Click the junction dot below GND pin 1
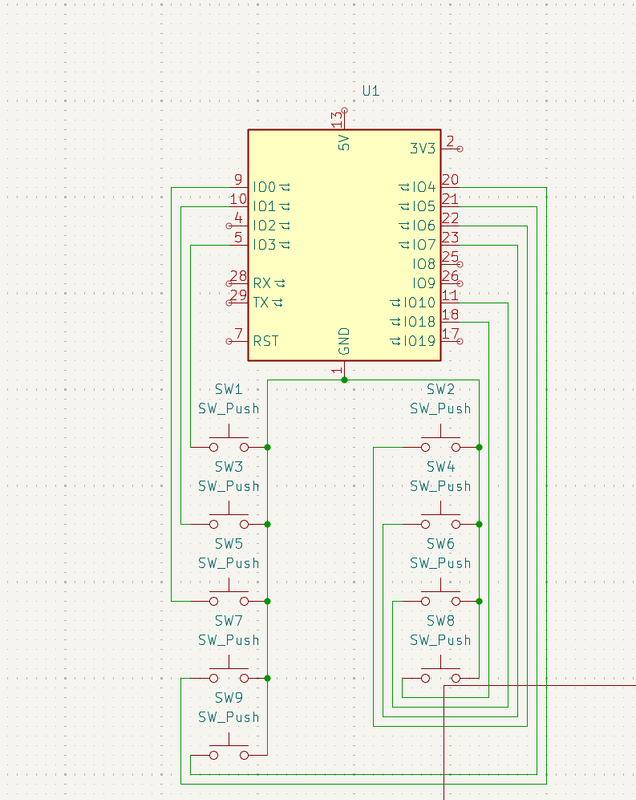The height and width of the screenshot is (800, 636). click(x=344, y=380)
